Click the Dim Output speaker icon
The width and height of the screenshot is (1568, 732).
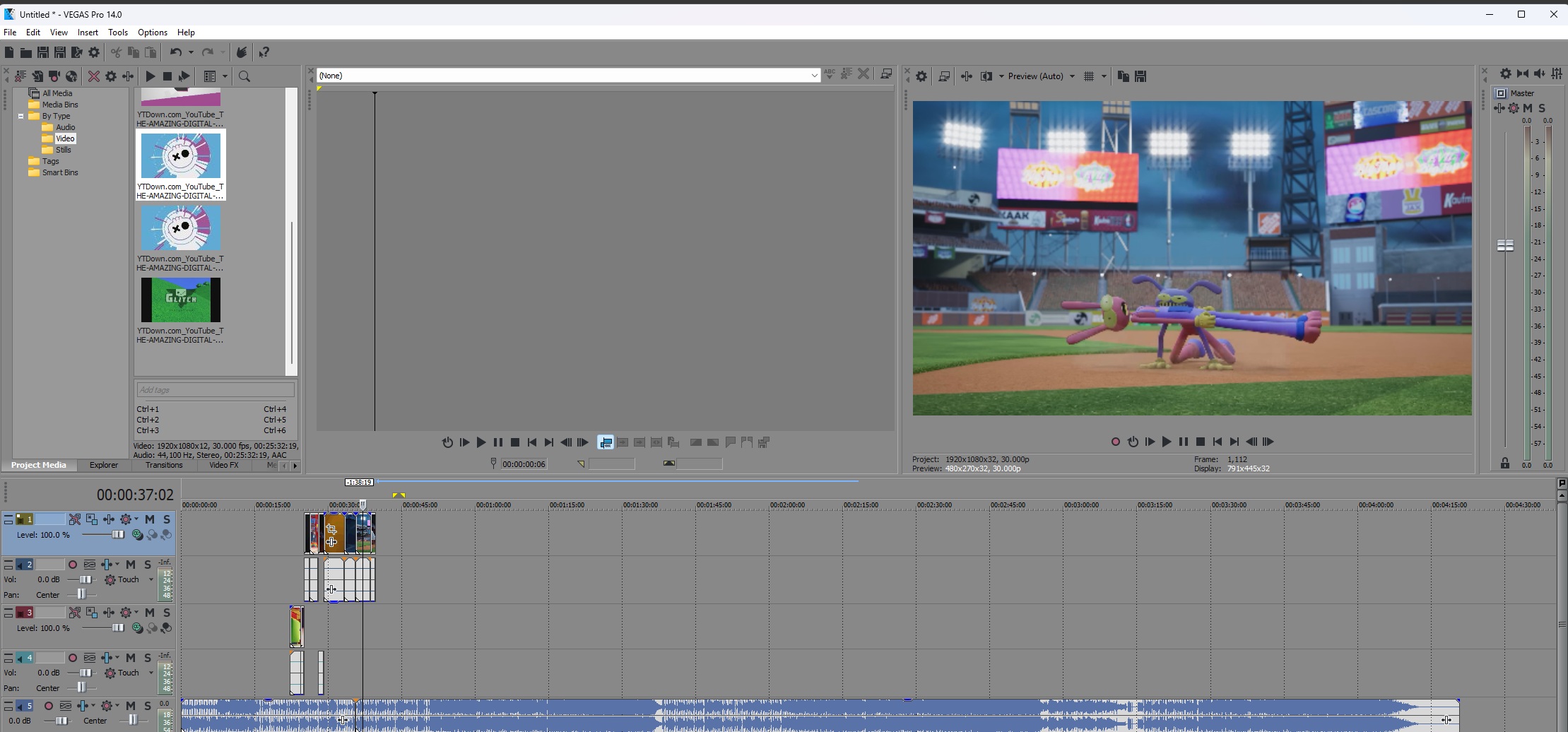[1540, 73]
